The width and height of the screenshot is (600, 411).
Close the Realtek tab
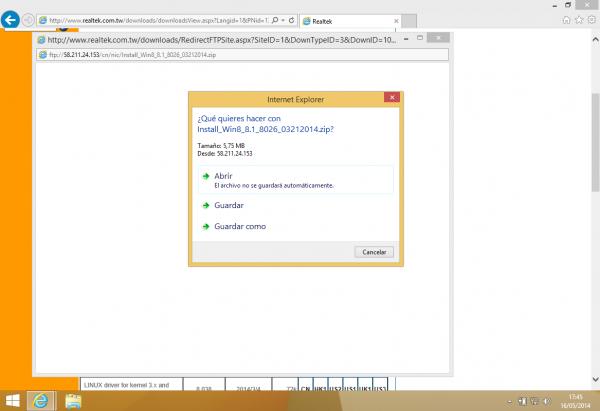coord(396,21)
